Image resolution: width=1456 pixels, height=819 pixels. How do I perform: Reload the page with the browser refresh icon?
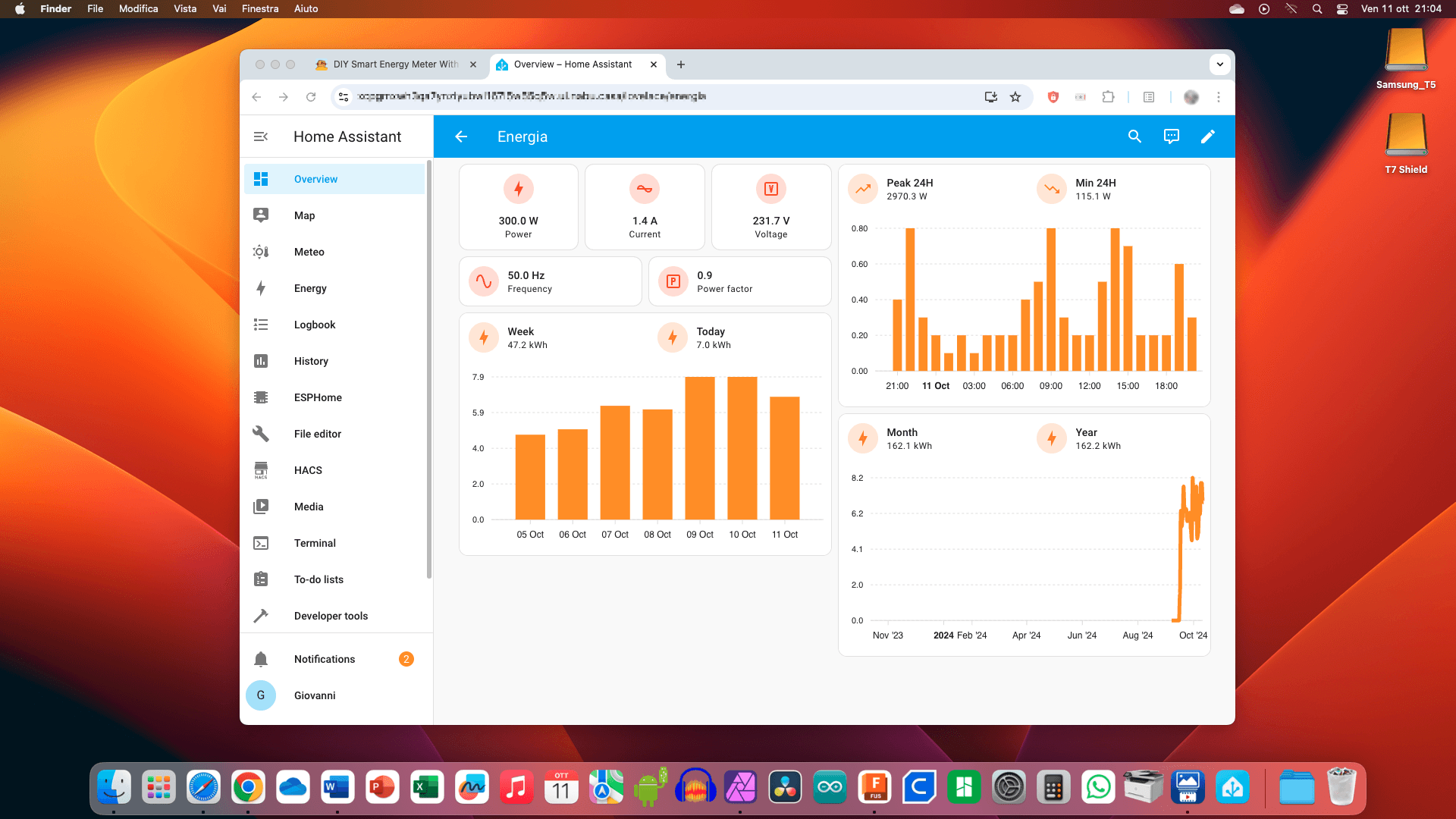coord(311,97)
